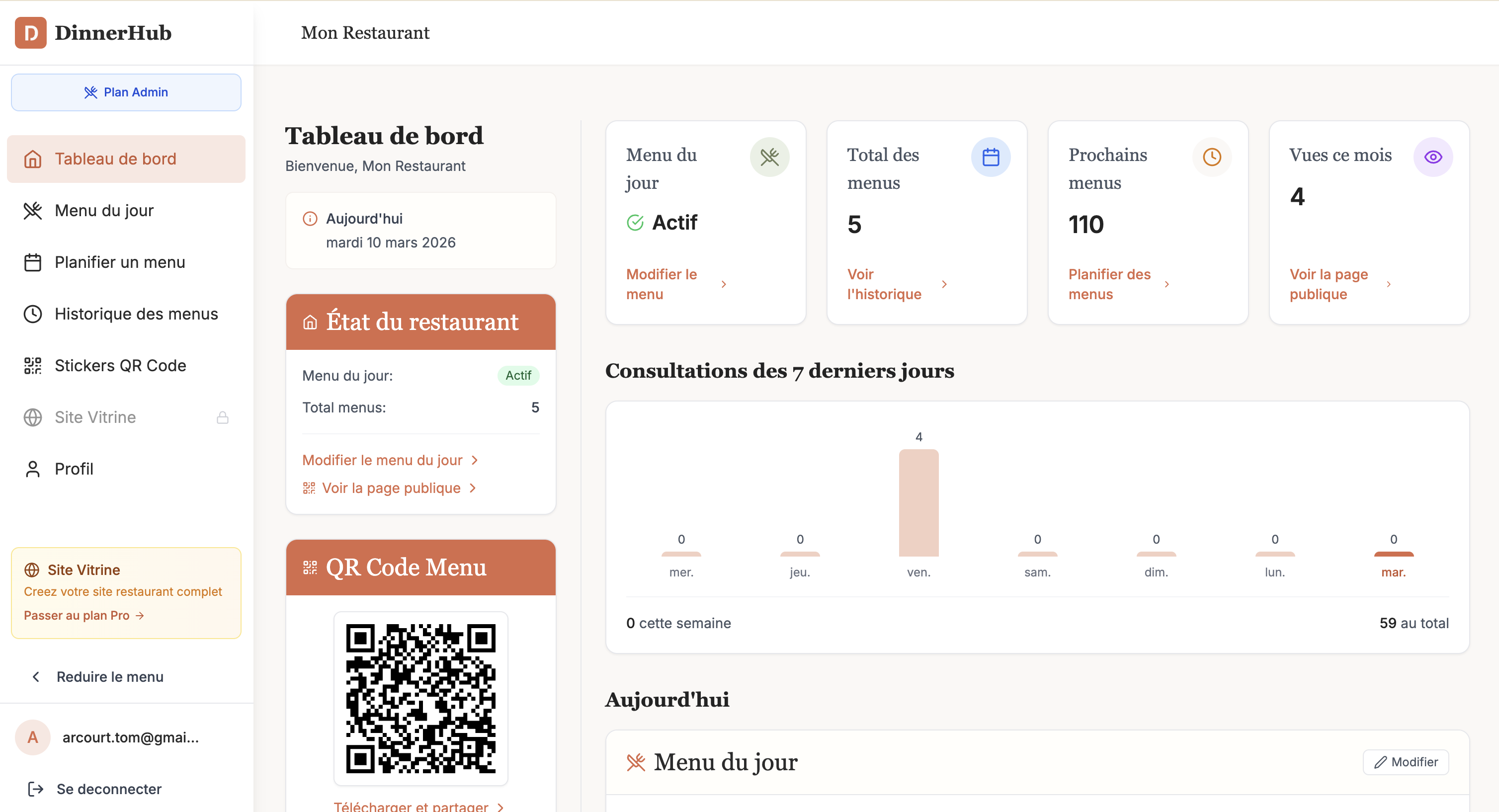Viewport: 1499px width, 812px height.
Task: Click the account email arcourt.tom@gmai...
Action: coord(130,737)
